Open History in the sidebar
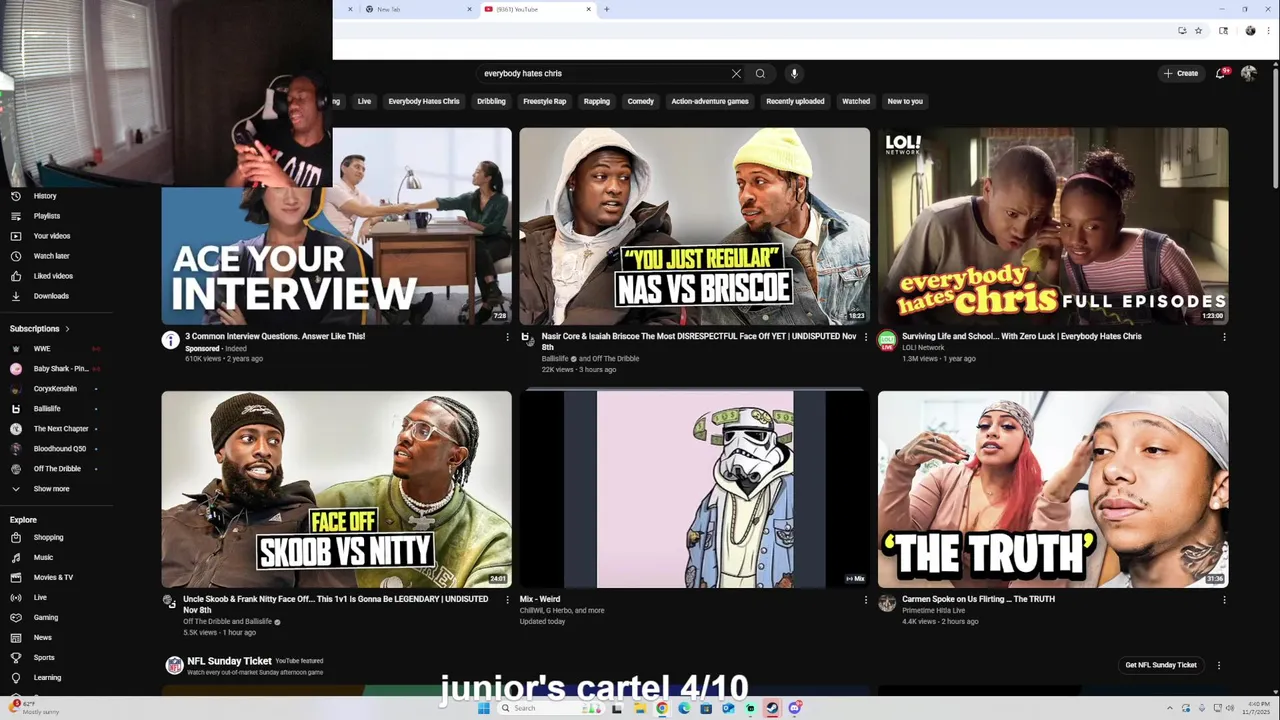The width and height of the screenshot is (1280, 720). tap(45, 196)
